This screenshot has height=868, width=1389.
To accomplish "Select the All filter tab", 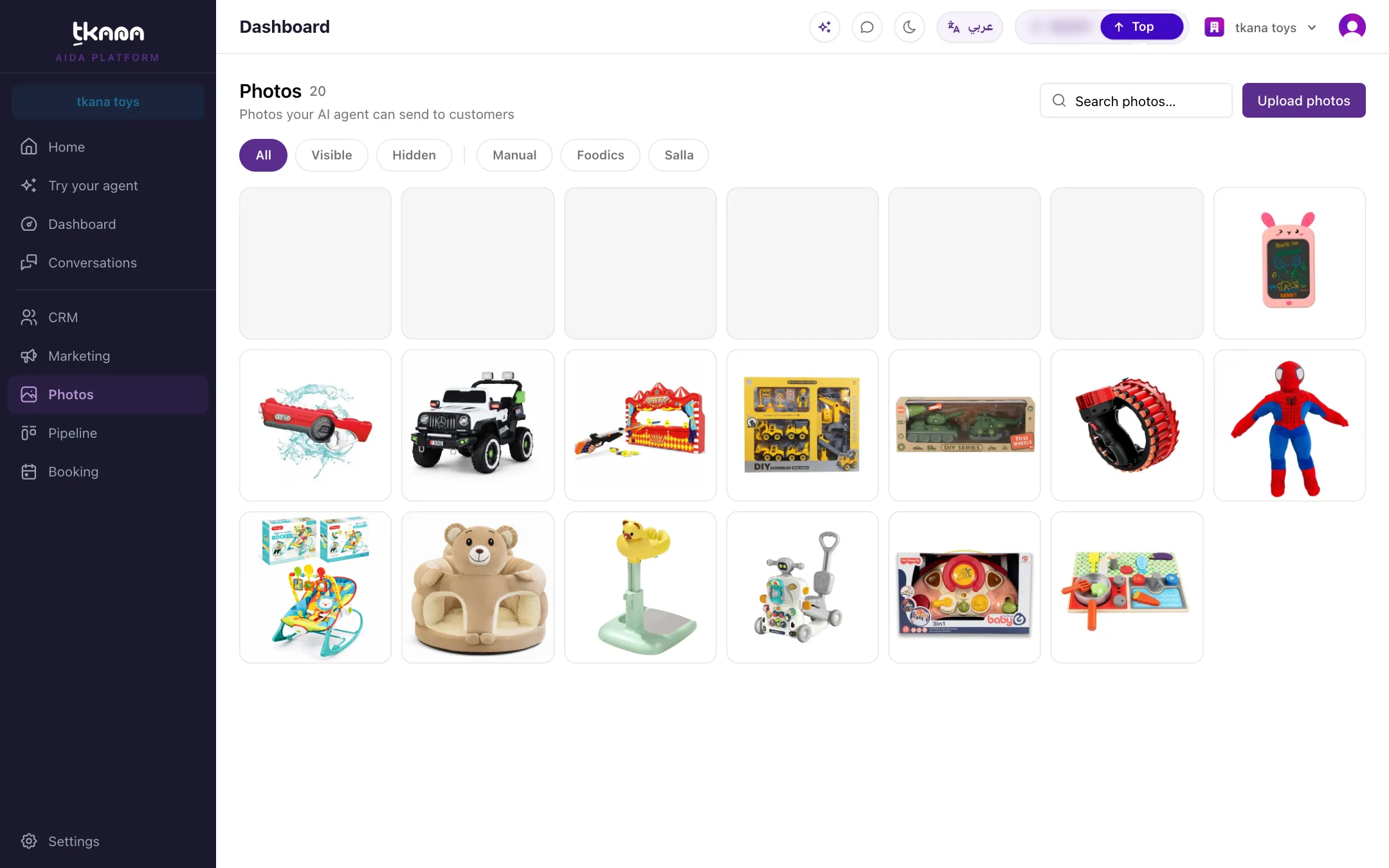I will click(263, 156).
